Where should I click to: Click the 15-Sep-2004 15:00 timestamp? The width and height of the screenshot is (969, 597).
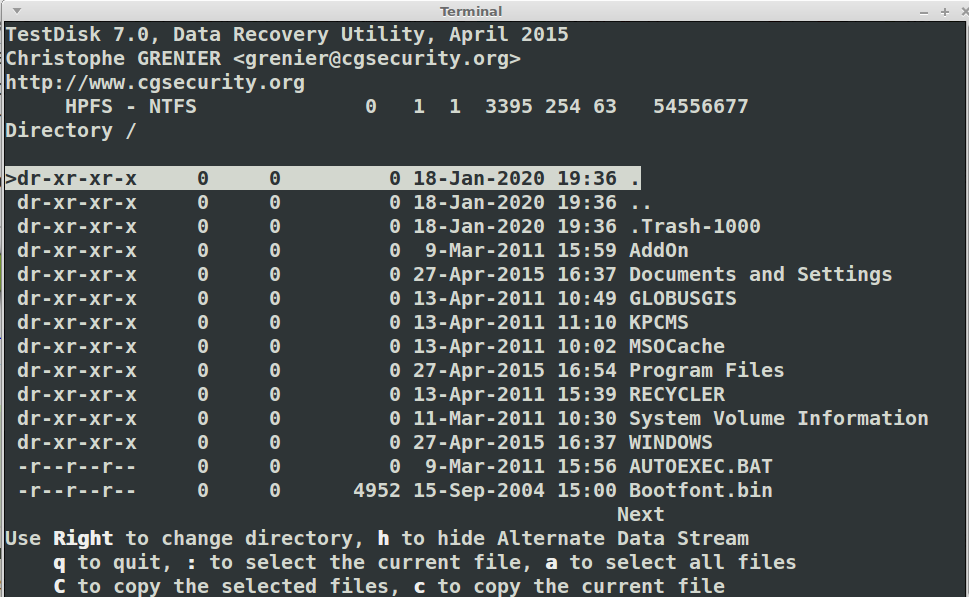click(x=515, y=491)
